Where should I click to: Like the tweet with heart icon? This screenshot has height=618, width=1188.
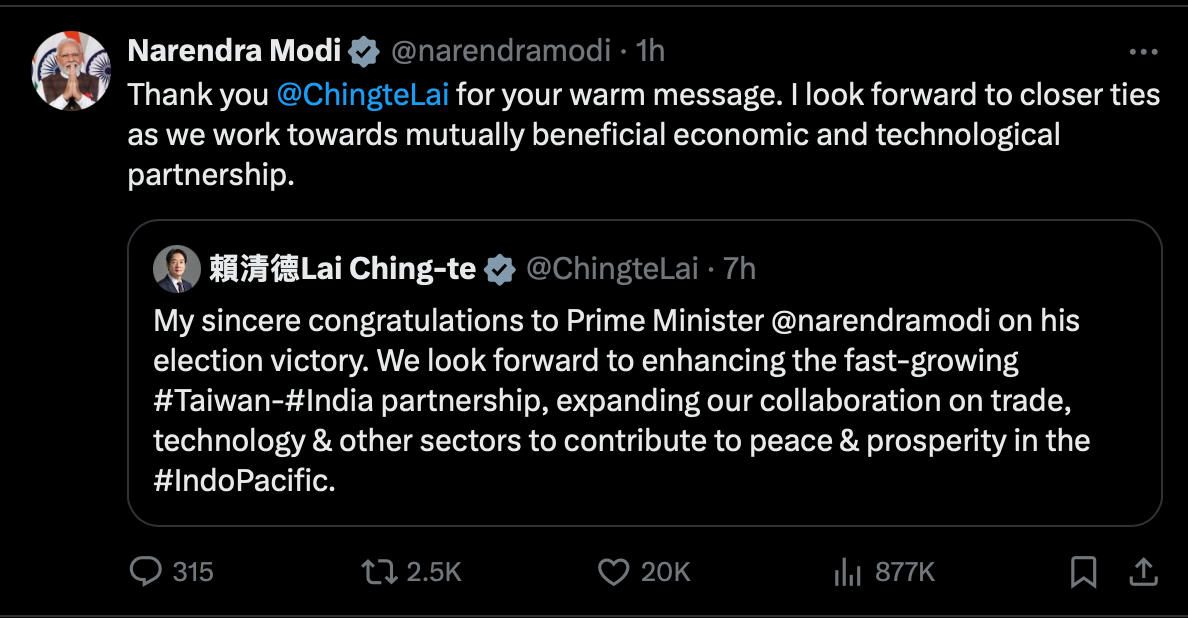coord(612,571)
